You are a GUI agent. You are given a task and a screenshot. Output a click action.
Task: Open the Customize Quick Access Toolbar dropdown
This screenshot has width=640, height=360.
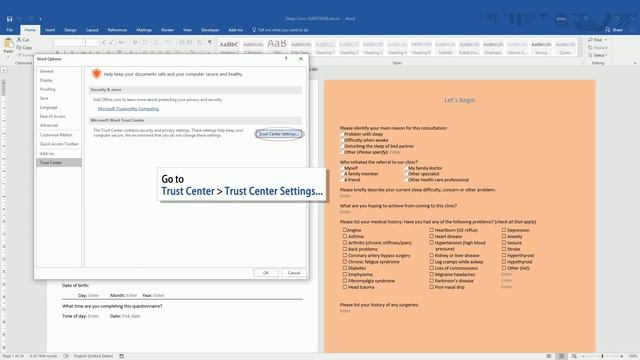coord(40,19)
